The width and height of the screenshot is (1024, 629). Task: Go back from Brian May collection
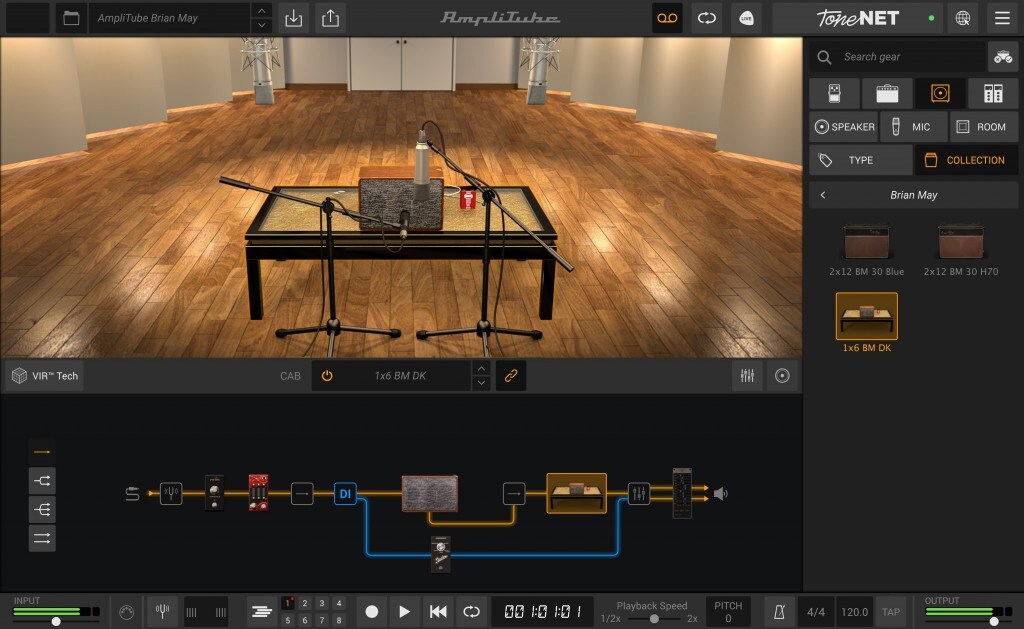pos(823,195)
